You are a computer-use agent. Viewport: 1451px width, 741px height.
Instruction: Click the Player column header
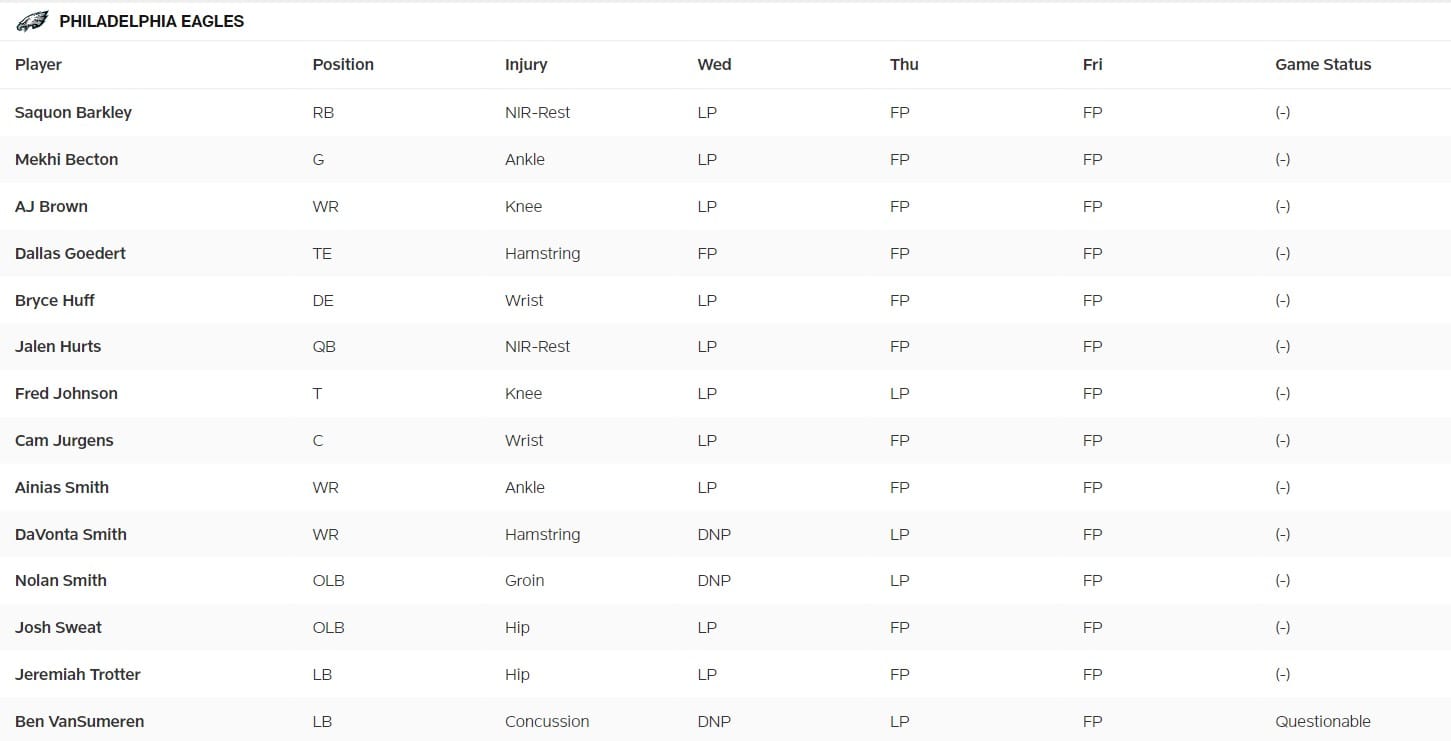click(x=38, y=65)
